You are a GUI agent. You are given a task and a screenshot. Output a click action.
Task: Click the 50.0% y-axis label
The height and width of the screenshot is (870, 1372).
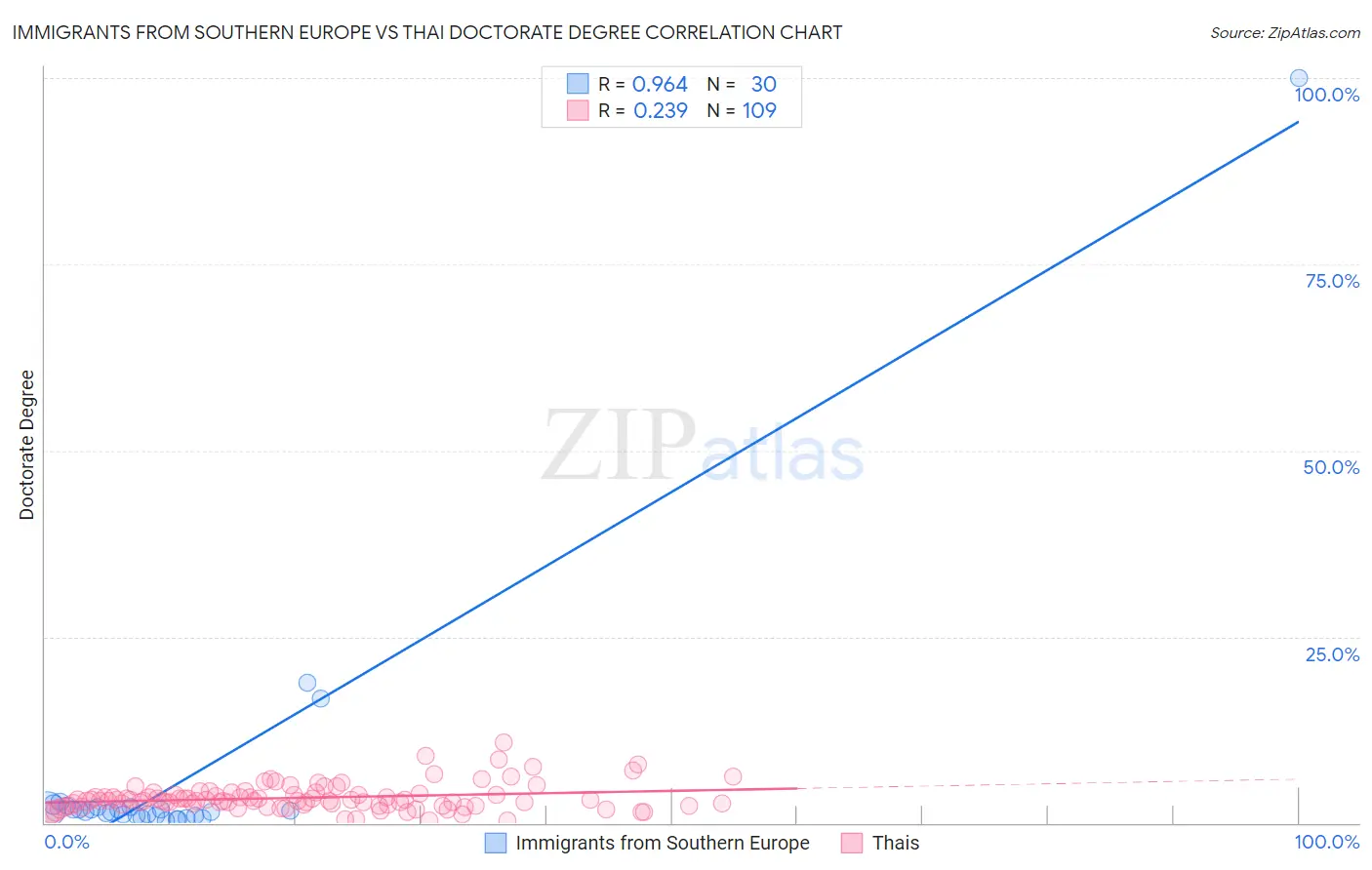coord(1331,467)
